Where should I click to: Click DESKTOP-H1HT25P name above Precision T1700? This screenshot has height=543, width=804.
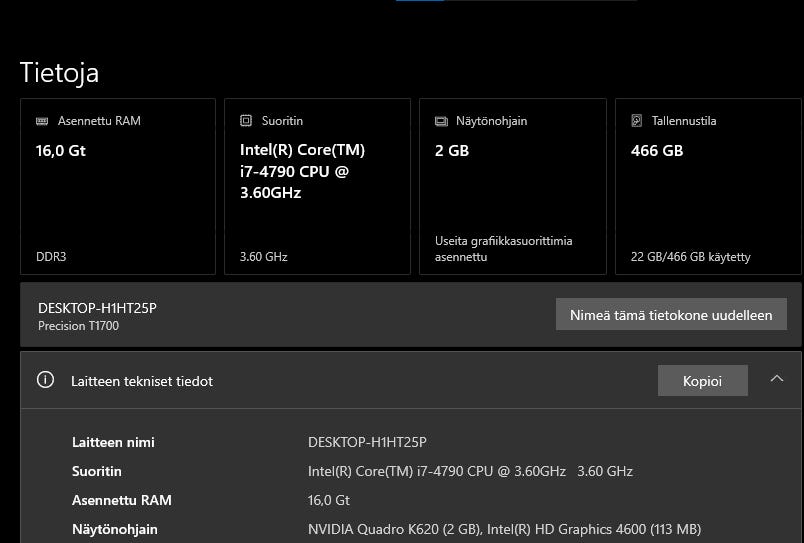pos(97,308)
